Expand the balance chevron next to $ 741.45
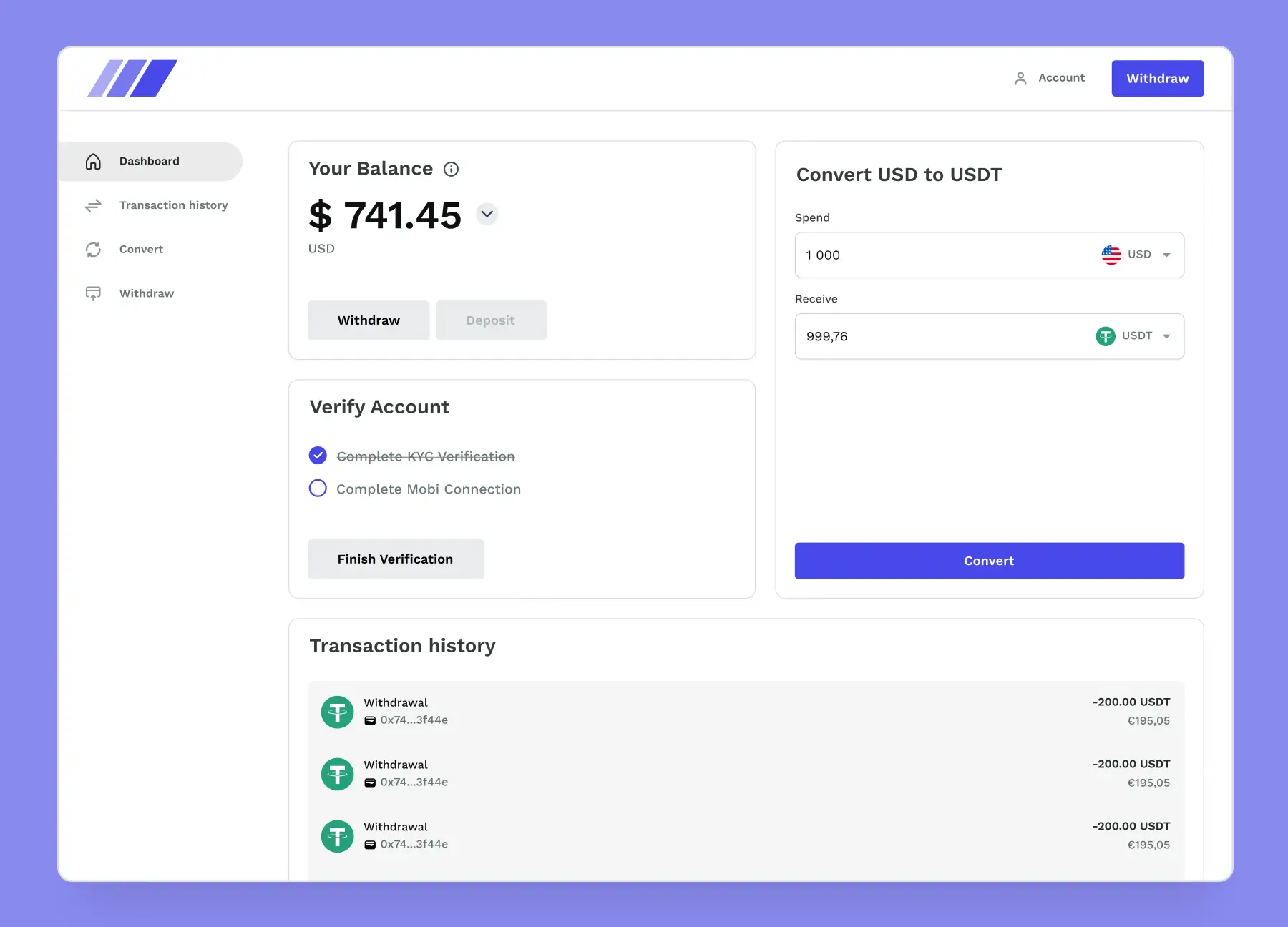Viewport: 1288px width, 927px height. click(487, 214)
